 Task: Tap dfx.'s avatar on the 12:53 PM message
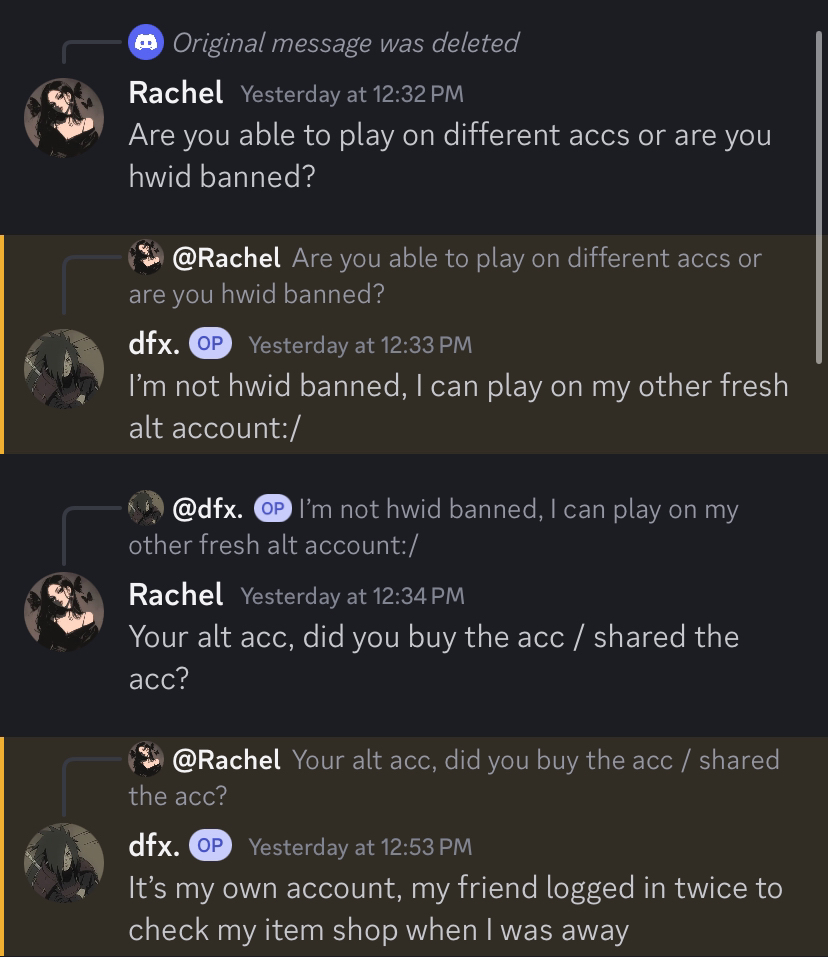click(x=64, y=863)
